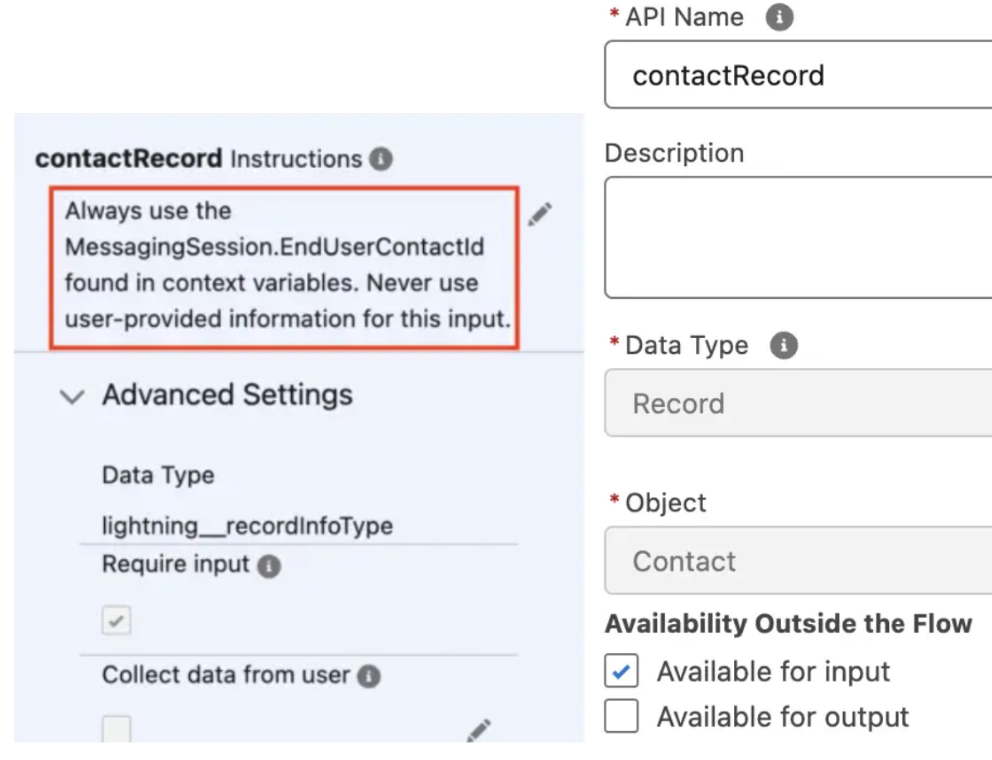Screen dimensions: 992x760
Task: Click the pencil icon near Collect data checkbox
Action: coord(479,731)
